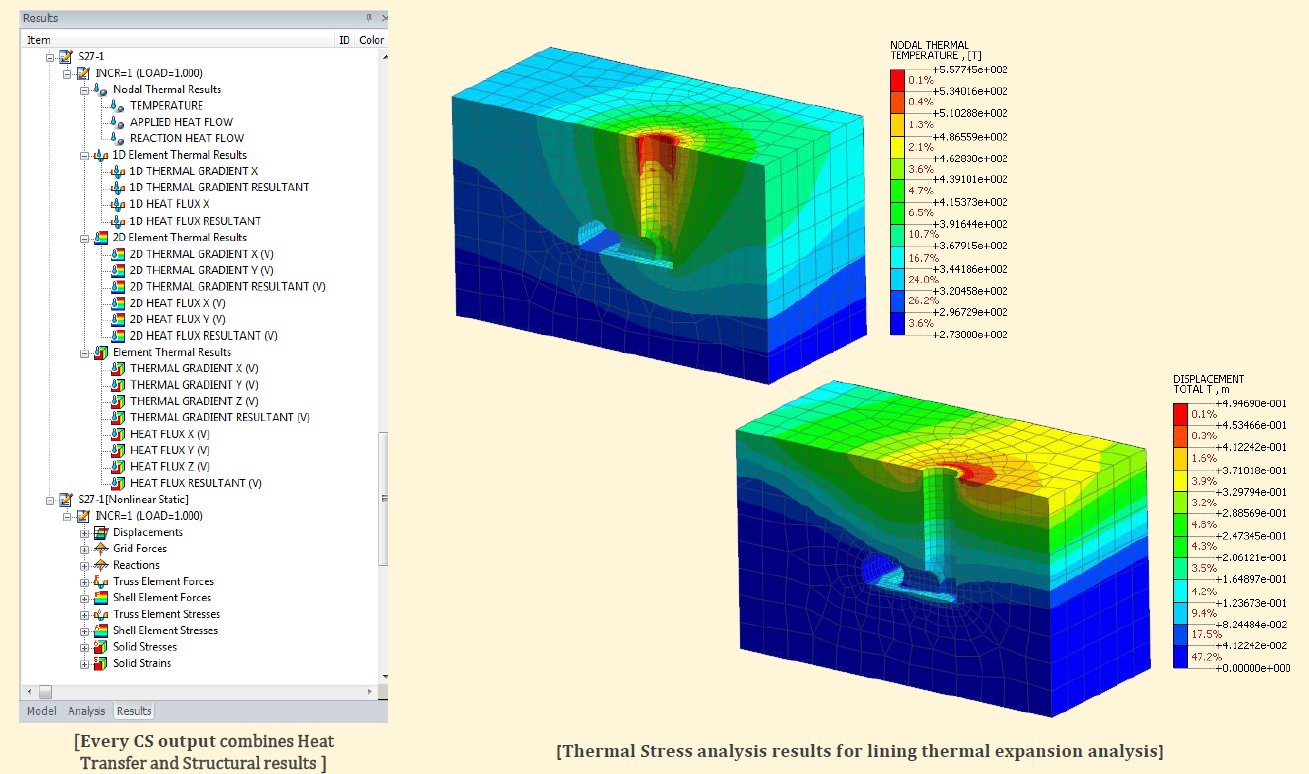The image size is (1309, 774).
Task: Collapse Nodal Thermal Results group
Action: (x=85, y=89)
